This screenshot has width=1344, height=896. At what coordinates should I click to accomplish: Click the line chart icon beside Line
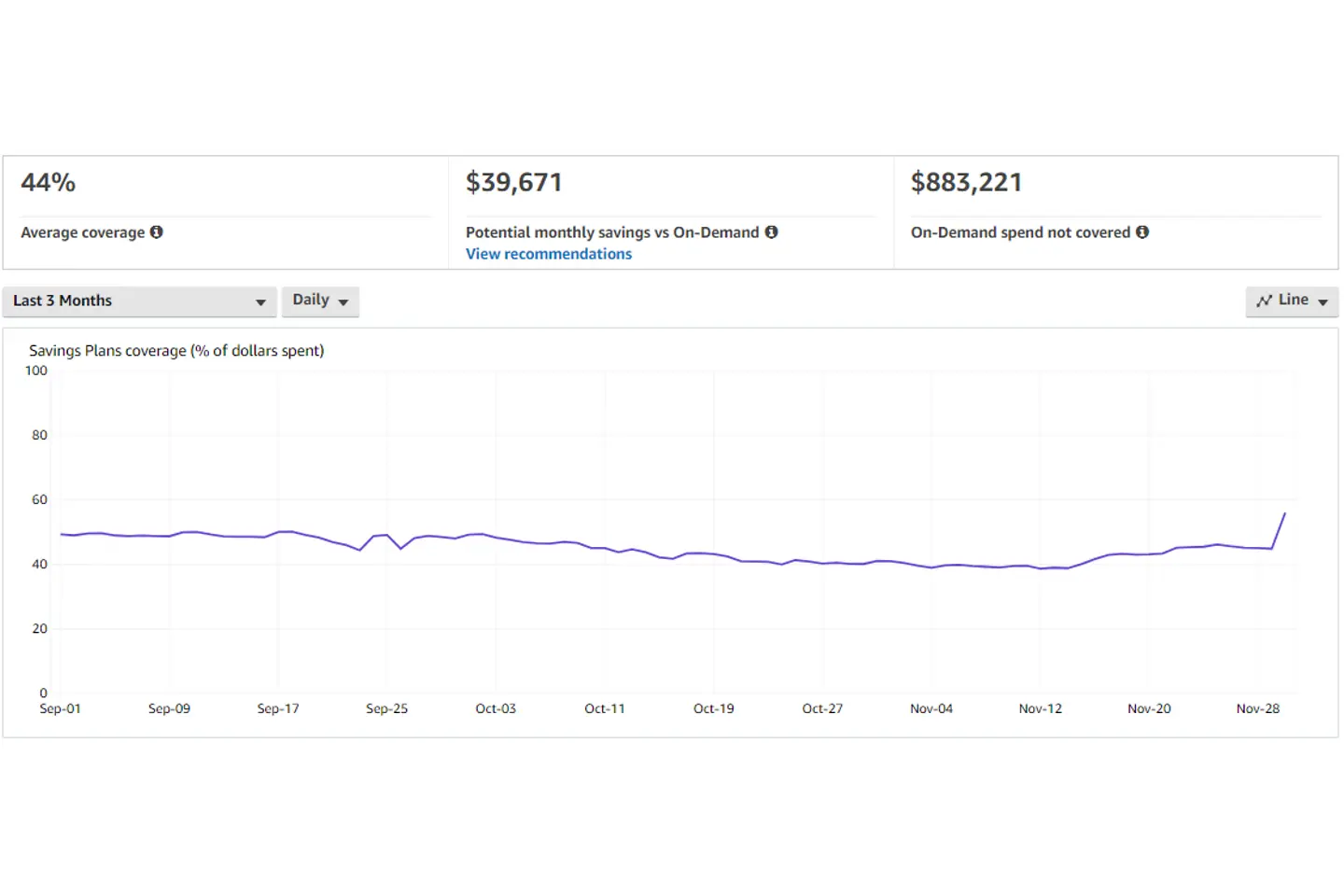(1264, 301)
